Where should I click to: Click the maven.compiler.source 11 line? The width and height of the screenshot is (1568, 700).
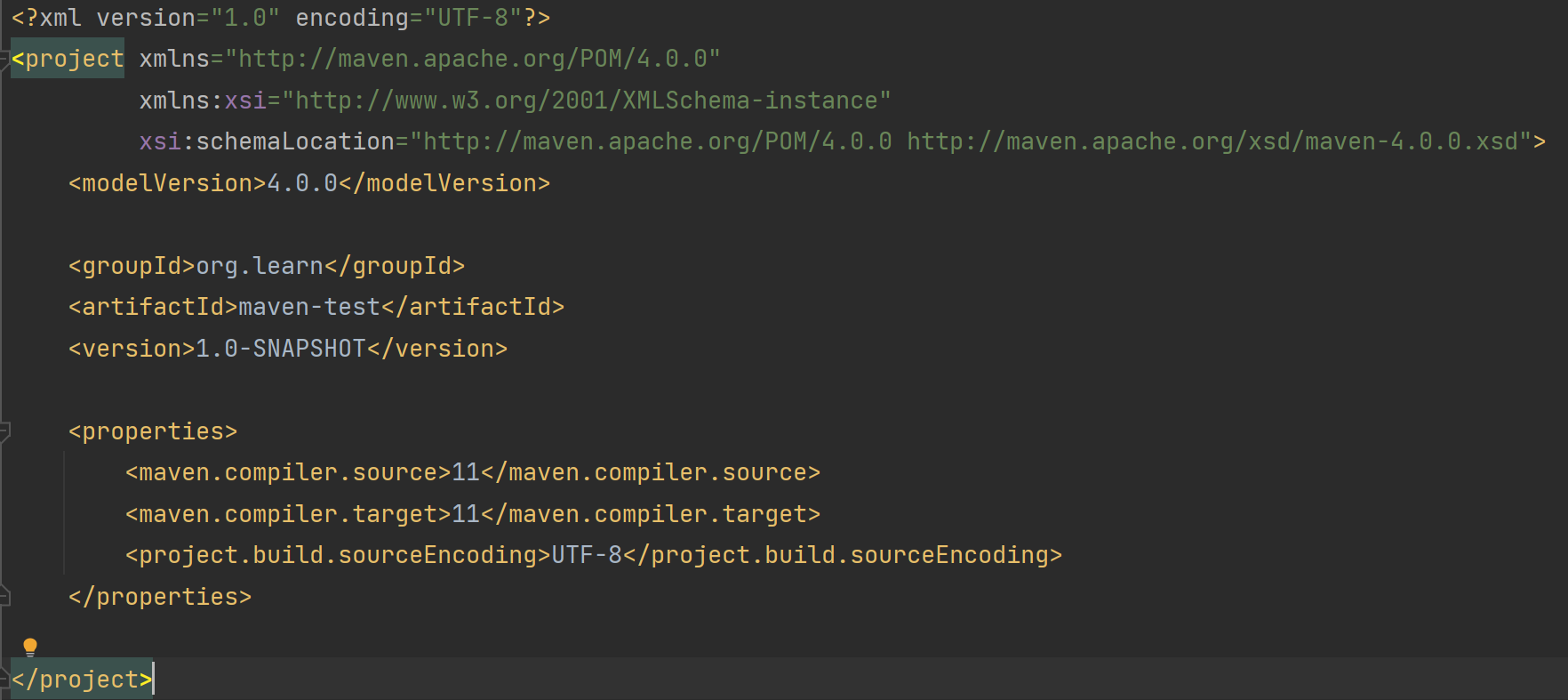[473, 472]
